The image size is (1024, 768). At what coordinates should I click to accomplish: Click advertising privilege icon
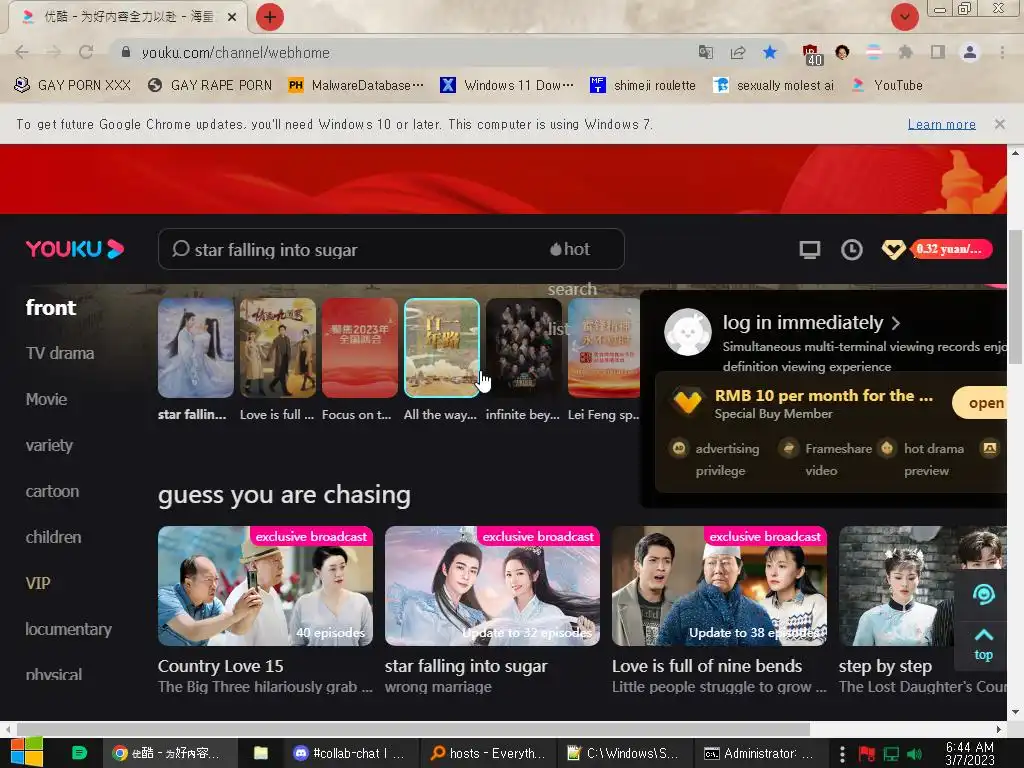click(x=679, y=448)
